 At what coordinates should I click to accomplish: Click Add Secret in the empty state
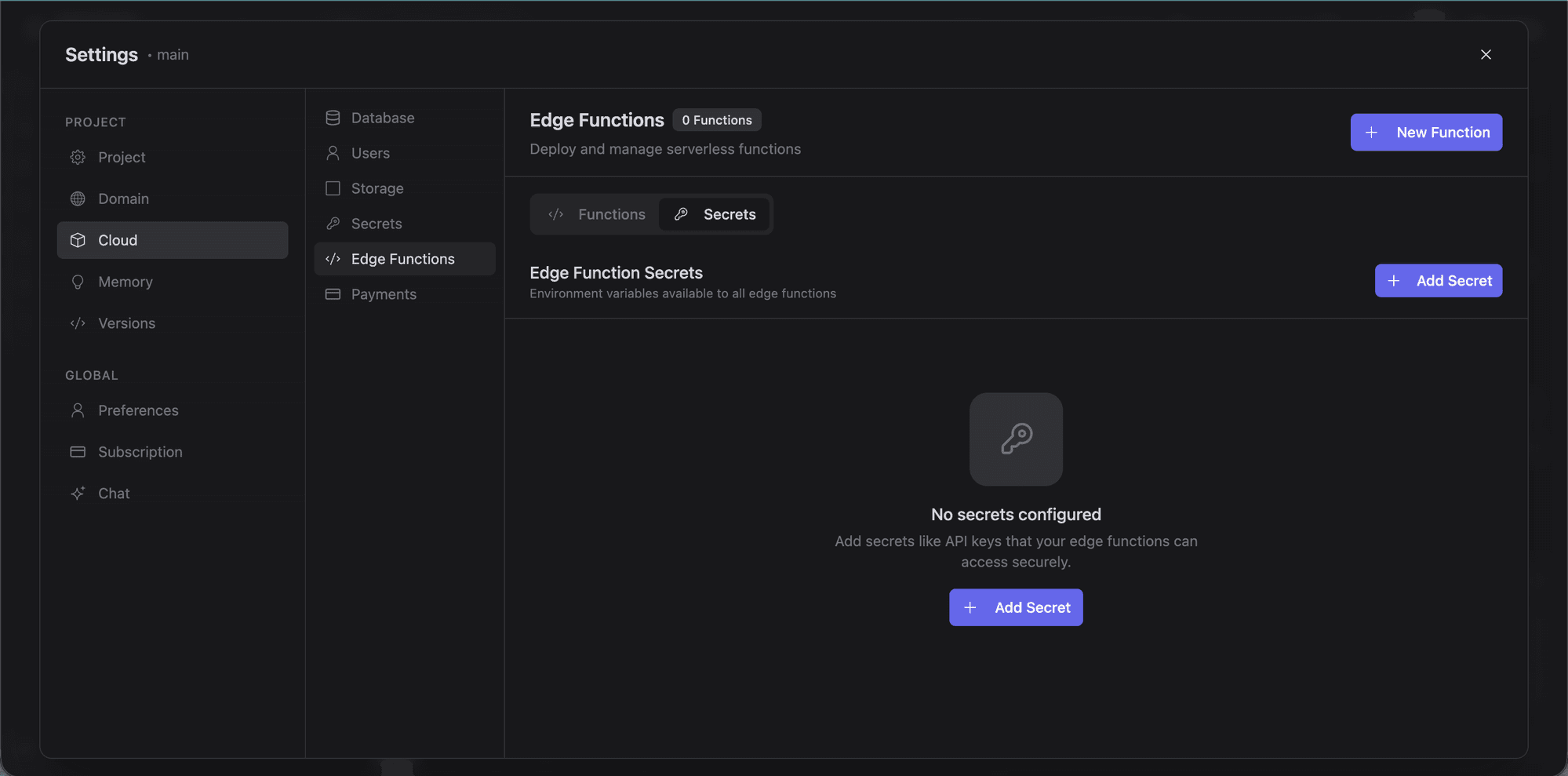[1016, 607]
